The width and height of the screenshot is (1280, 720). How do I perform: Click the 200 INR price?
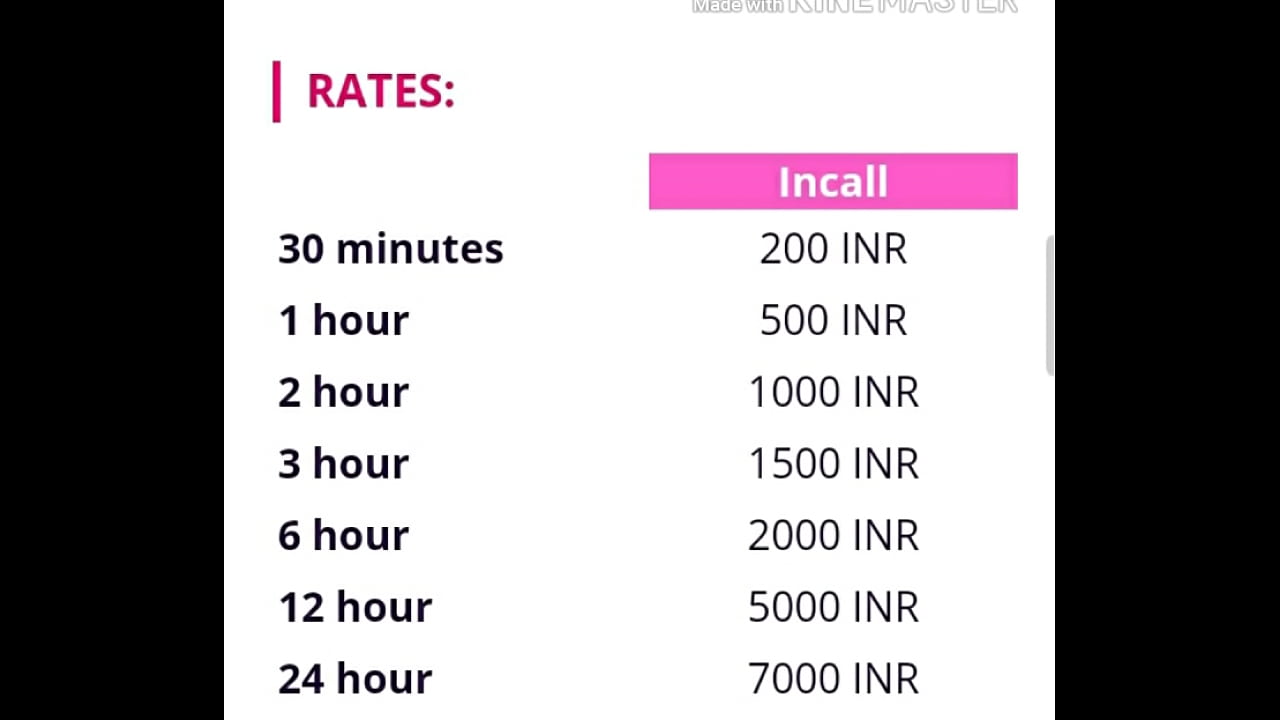pos(833,249)
